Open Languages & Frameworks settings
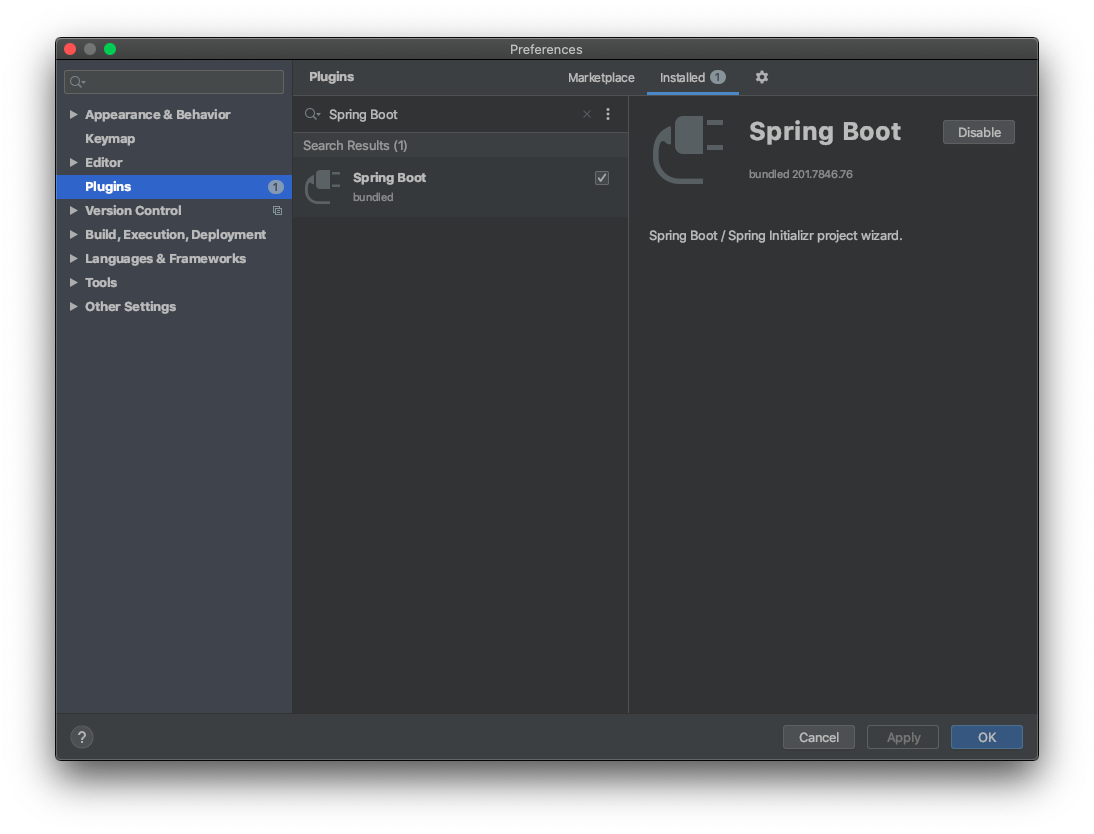This screenshot has height=834, width=1094. point(165,259)
